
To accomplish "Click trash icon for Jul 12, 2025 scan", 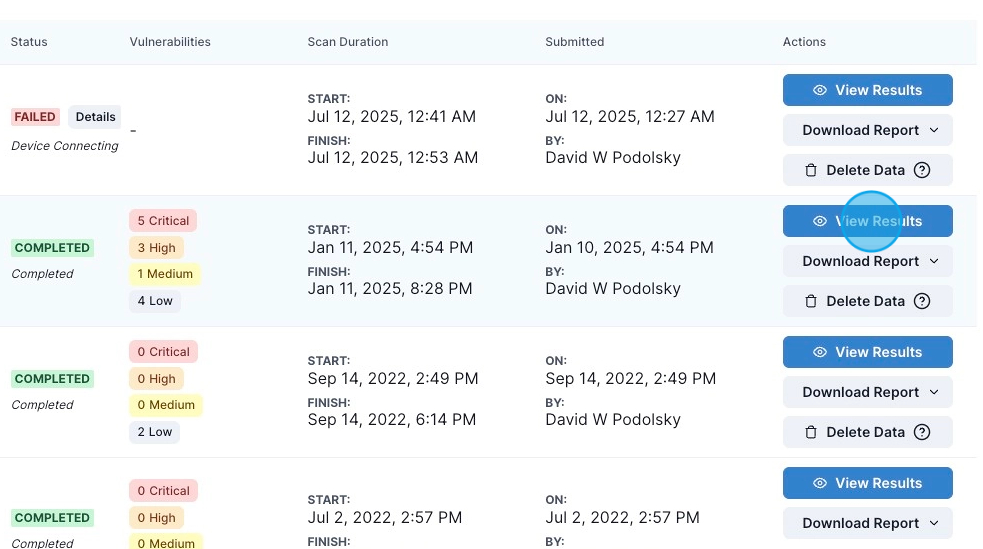I will point(811,170).
